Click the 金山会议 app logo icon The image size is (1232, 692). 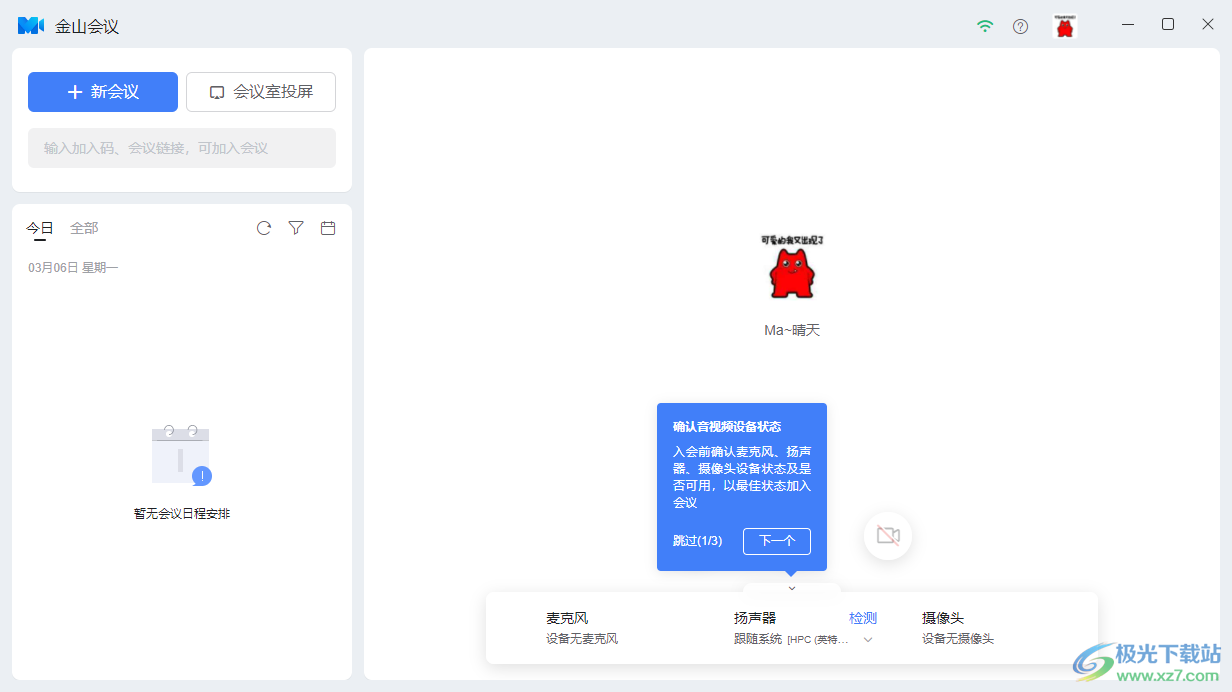pyautogui.click(x=31, y=26)
